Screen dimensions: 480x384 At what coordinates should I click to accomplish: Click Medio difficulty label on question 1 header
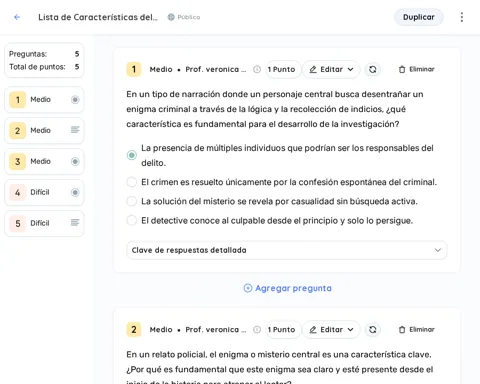(161, 69)
